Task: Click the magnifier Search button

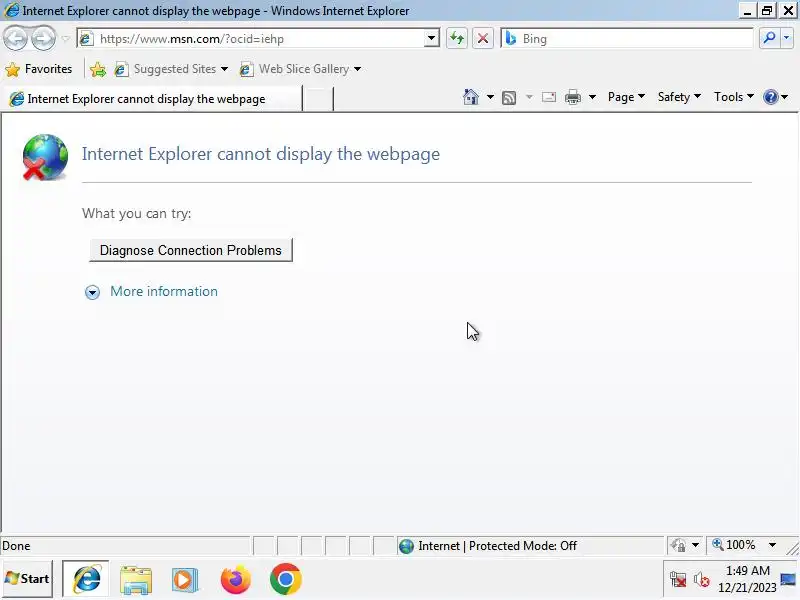Action: pyautogui.click(x=769, y=38)
